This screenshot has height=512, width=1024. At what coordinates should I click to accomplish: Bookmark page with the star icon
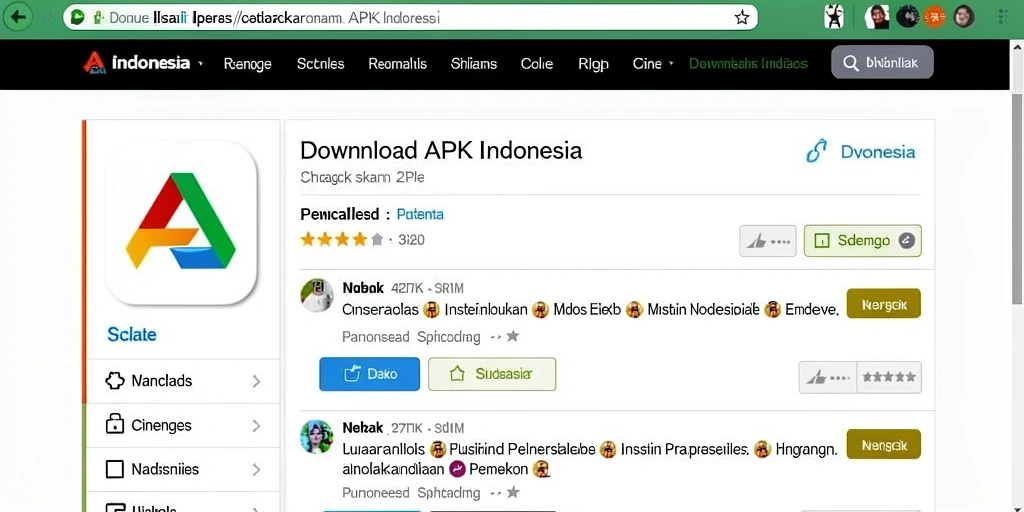pyautogui.click(x=741, y=18)
